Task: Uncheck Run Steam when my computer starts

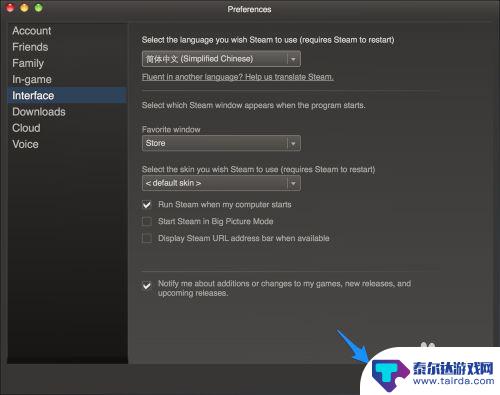Action: click(147, 205)
